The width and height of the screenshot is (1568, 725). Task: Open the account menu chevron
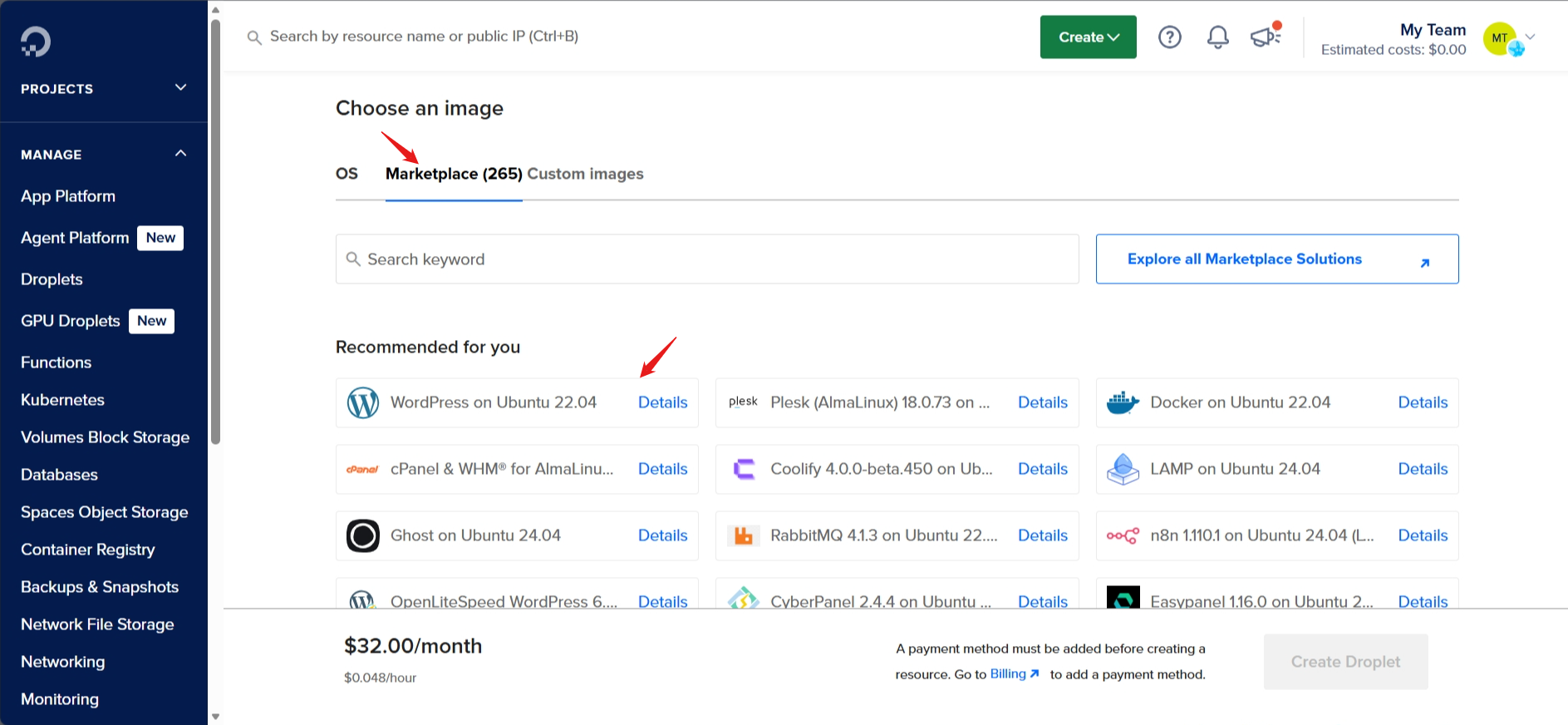coord(1530,37)
